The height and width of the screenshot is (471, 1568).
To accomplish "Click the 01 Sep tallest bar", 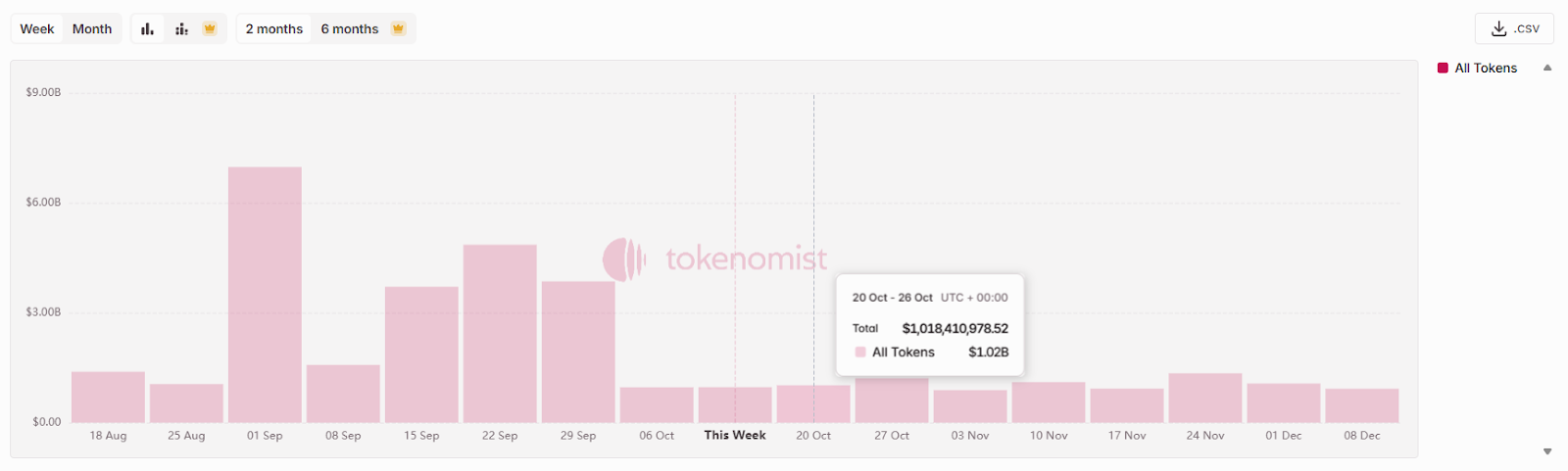I will pos(265,294).
